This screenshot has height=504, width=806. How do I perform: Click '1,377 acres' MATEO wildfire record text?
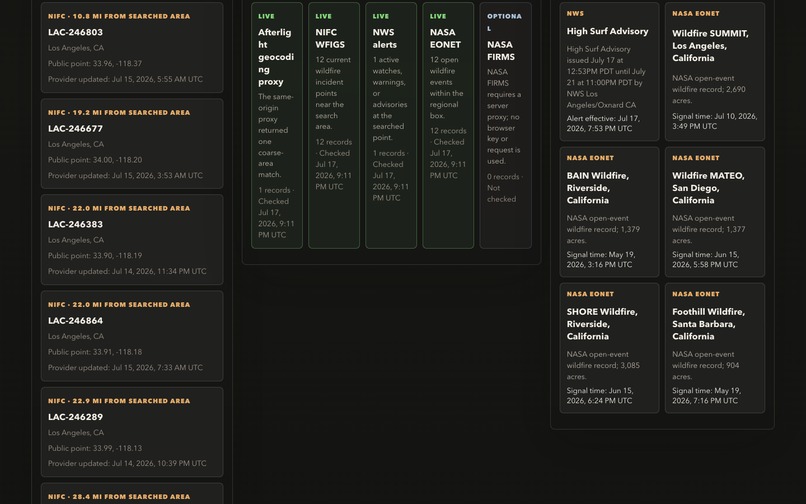click(708, 229)
